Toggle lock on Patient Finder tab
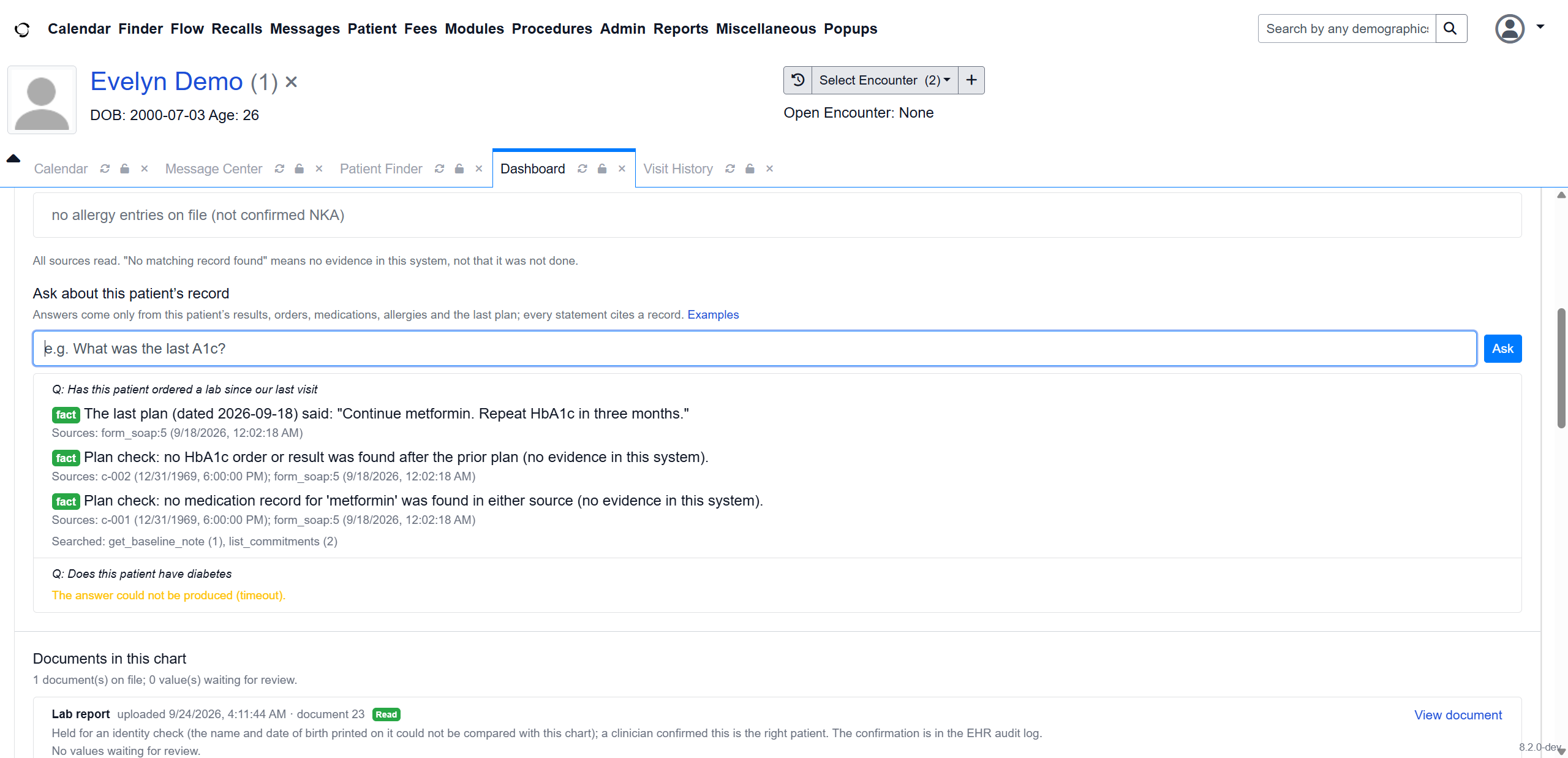 click(x=459, y=169)
